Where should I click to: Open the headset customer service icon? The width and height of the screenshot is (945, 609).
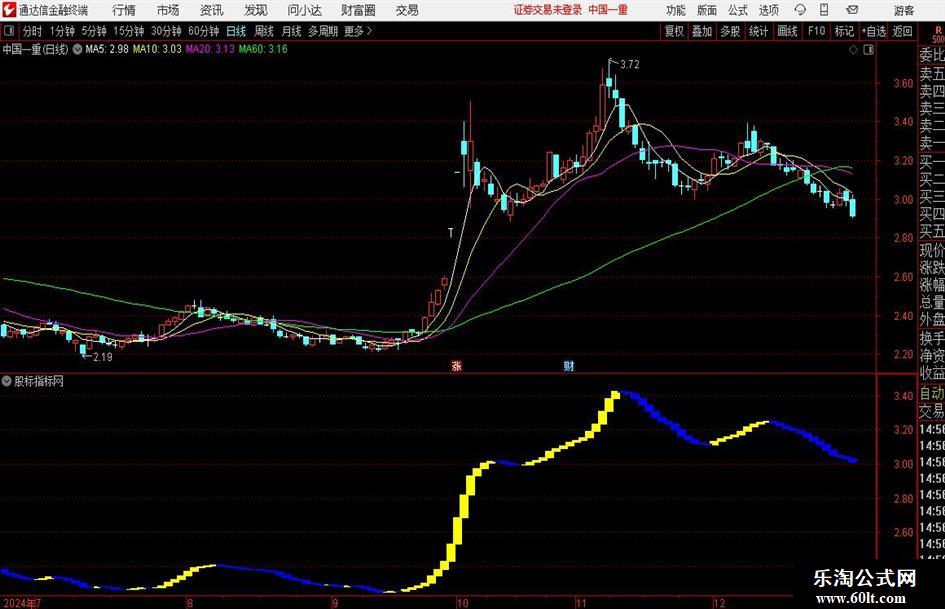pyautogui.click(x=800, y=10)
